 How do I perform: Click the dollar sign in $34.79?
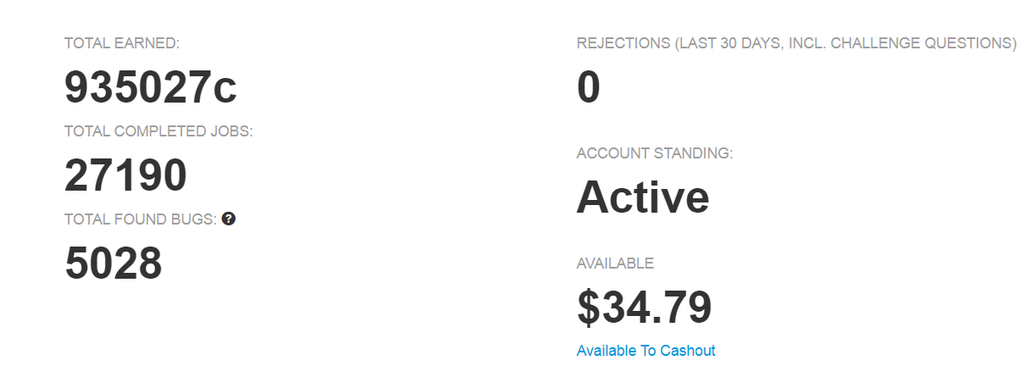click(588, 307)
